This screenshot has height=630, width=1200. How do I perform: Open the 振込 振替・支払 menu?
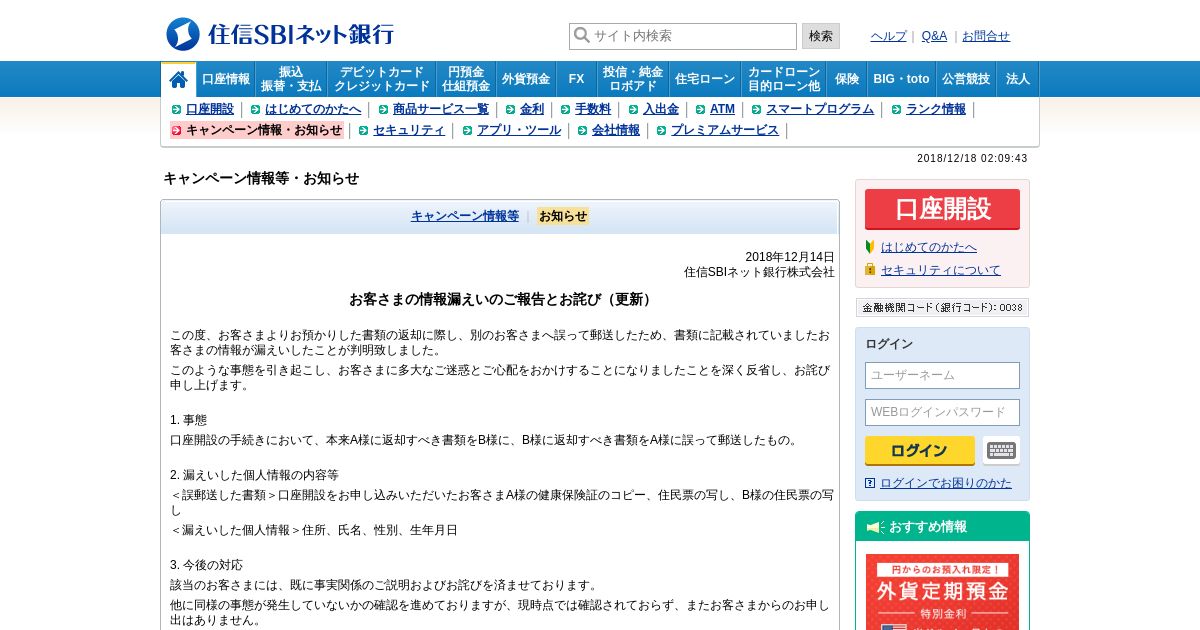click(x=291, y=79)
